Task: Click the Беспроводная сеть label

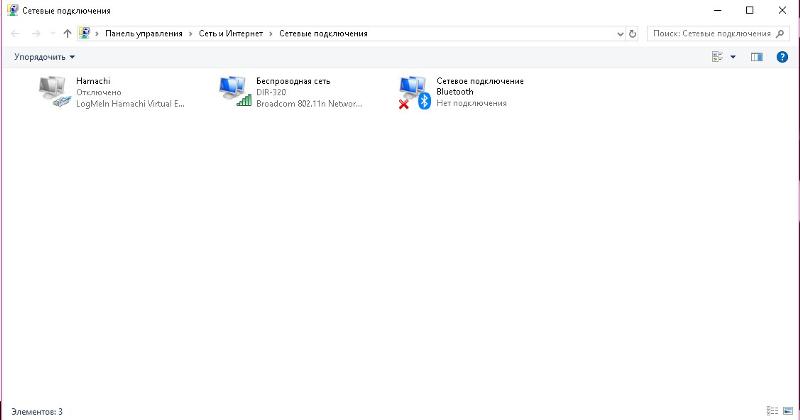Action: pos(293,81)
